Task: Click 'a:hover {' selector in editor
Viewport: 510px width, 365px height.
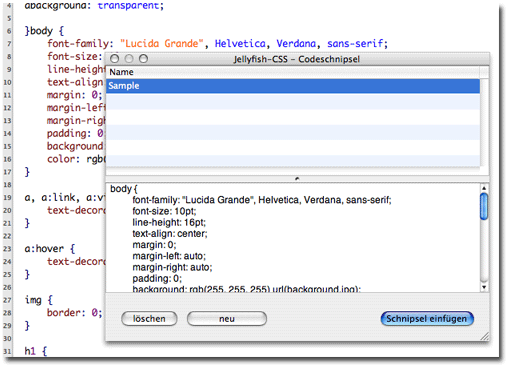Action: click(x=50, y=249)
